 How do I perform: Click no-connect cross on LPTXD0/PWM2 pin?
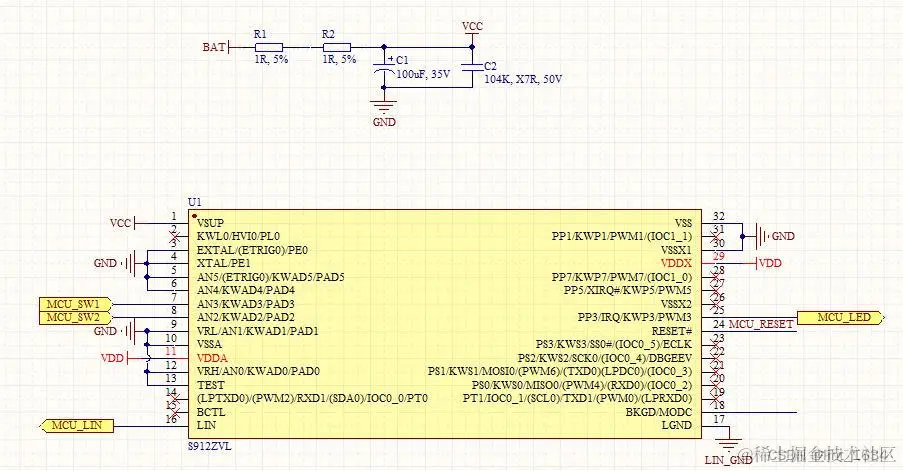[x=174, y=398]
